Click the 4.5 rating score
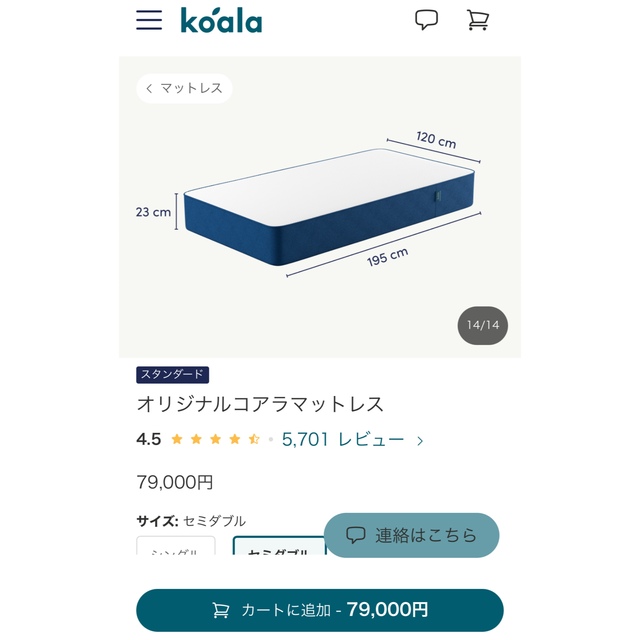This screenshot has width=640, height=640. point(149,439)
